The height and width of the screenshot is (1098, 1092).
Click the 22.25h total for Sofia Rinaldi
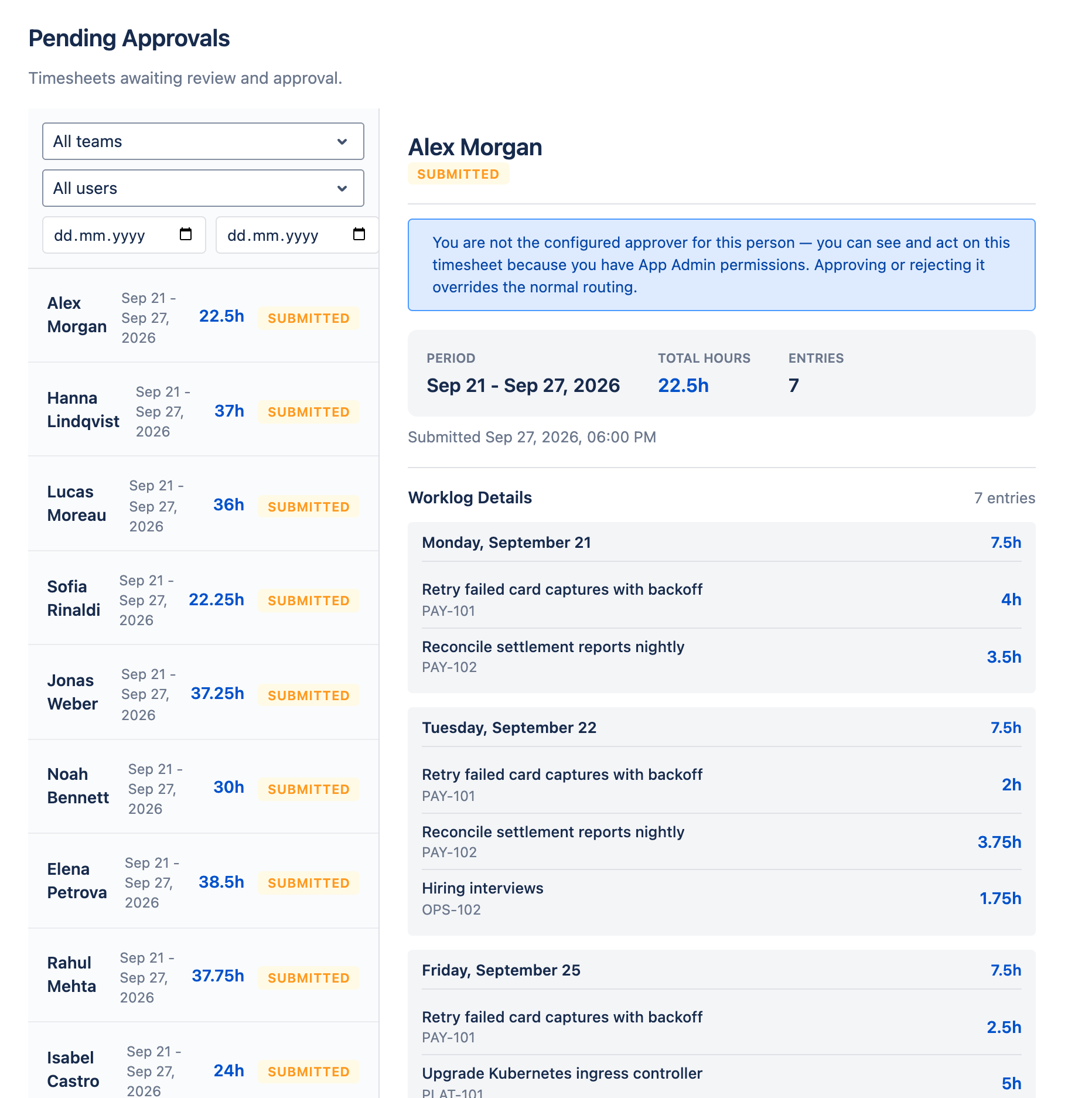click(x=216, y=599)
